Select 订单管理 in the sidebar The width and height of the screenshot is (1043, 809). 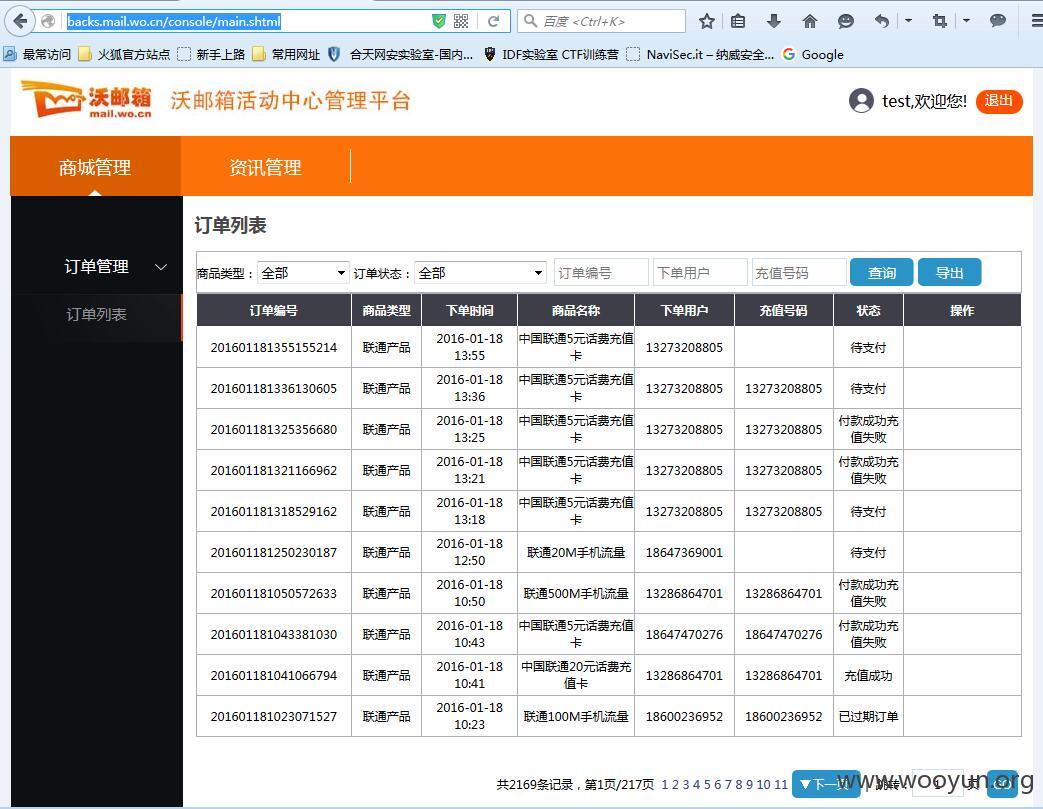(96, 267)
